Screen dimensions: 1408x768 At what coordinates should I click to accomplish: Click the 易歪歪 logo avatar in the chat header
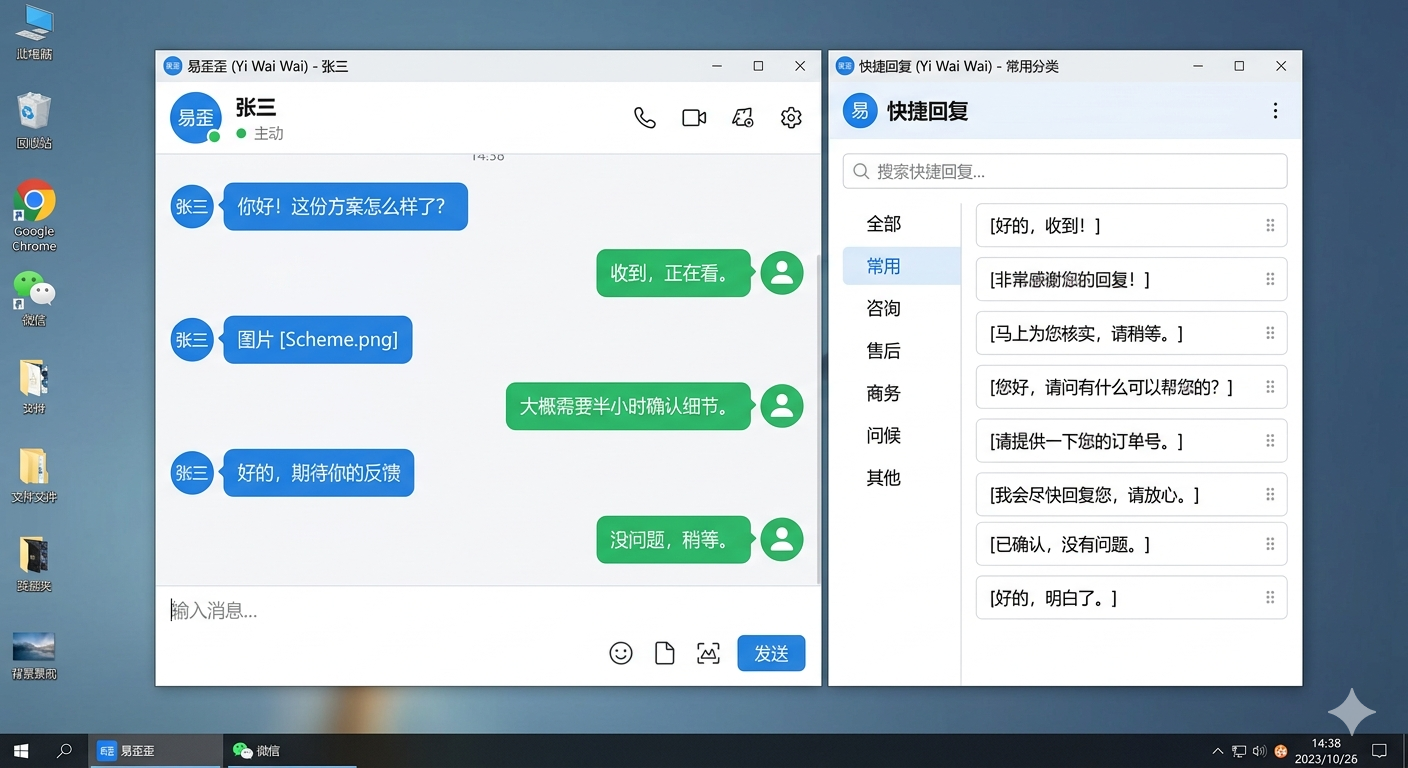[x=195, y=117]
